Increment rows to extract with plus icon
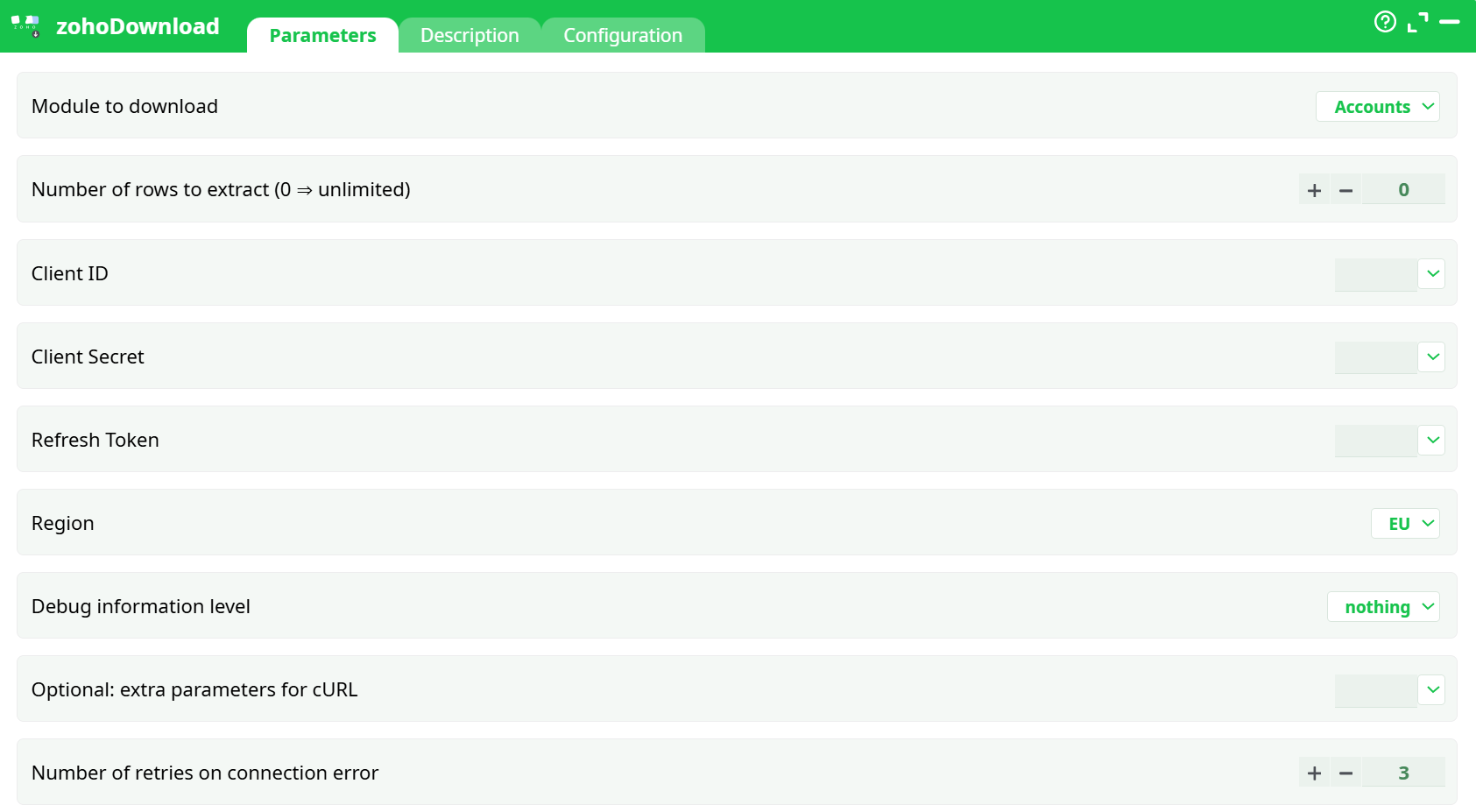The image size is (1476, 812). coord(1314,189)
